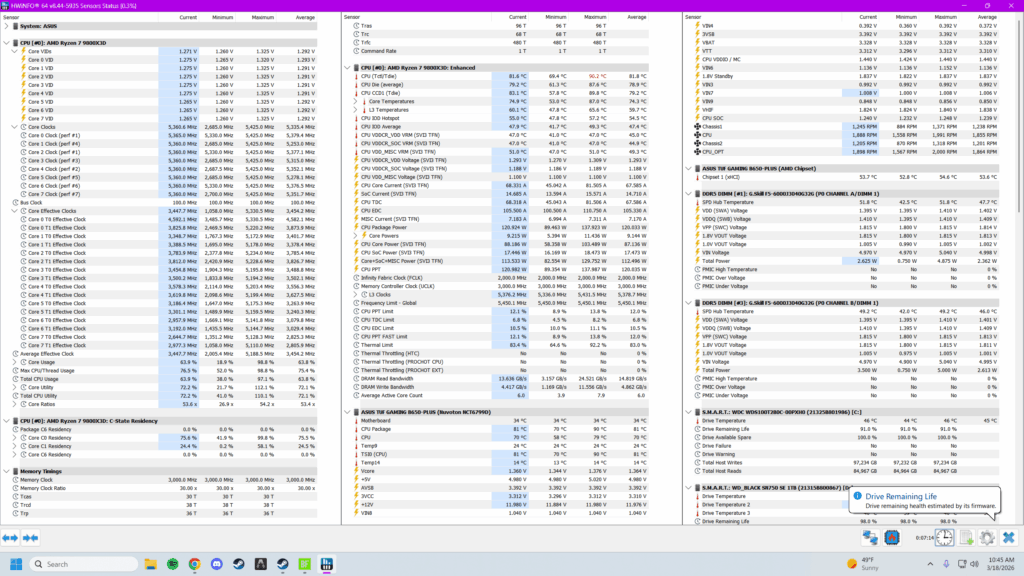The image size is (1024, 576).
Task: Collapse the Nuvoton NCT6799D sensor section
Action: click(347, 412)
